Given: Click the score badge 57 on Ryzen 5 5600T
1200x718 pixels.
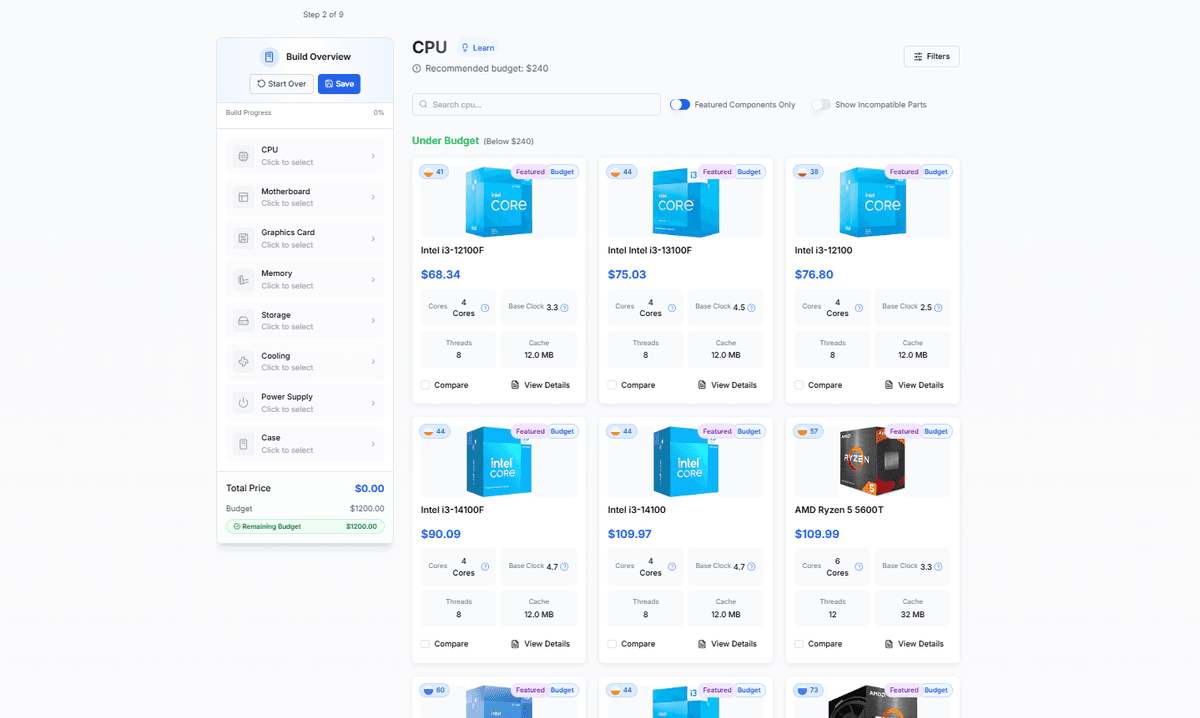Looking at the screenshot, I should coord(808,432).
